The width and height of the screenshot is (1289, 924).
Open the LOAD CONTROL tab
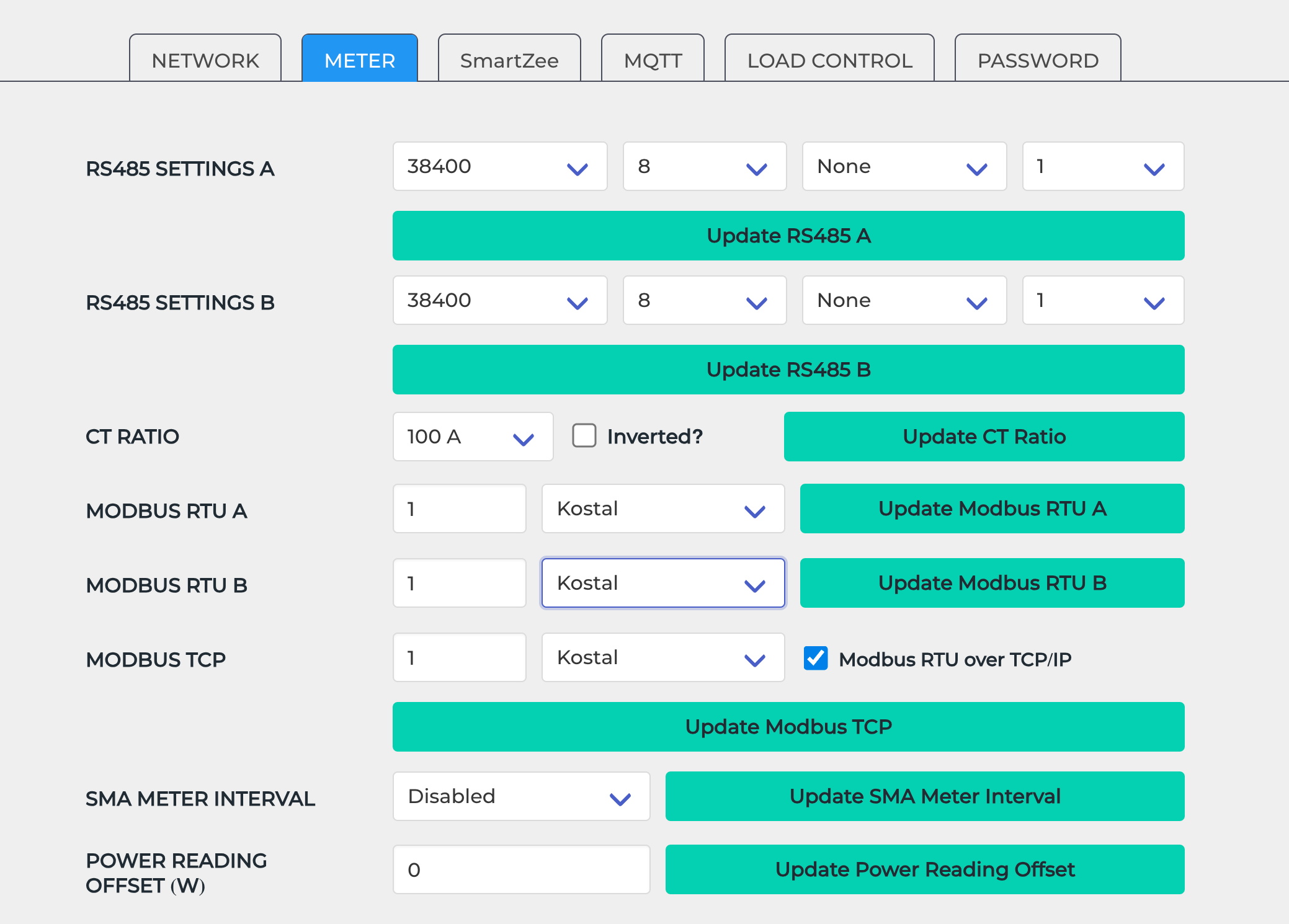pos(829,60)
